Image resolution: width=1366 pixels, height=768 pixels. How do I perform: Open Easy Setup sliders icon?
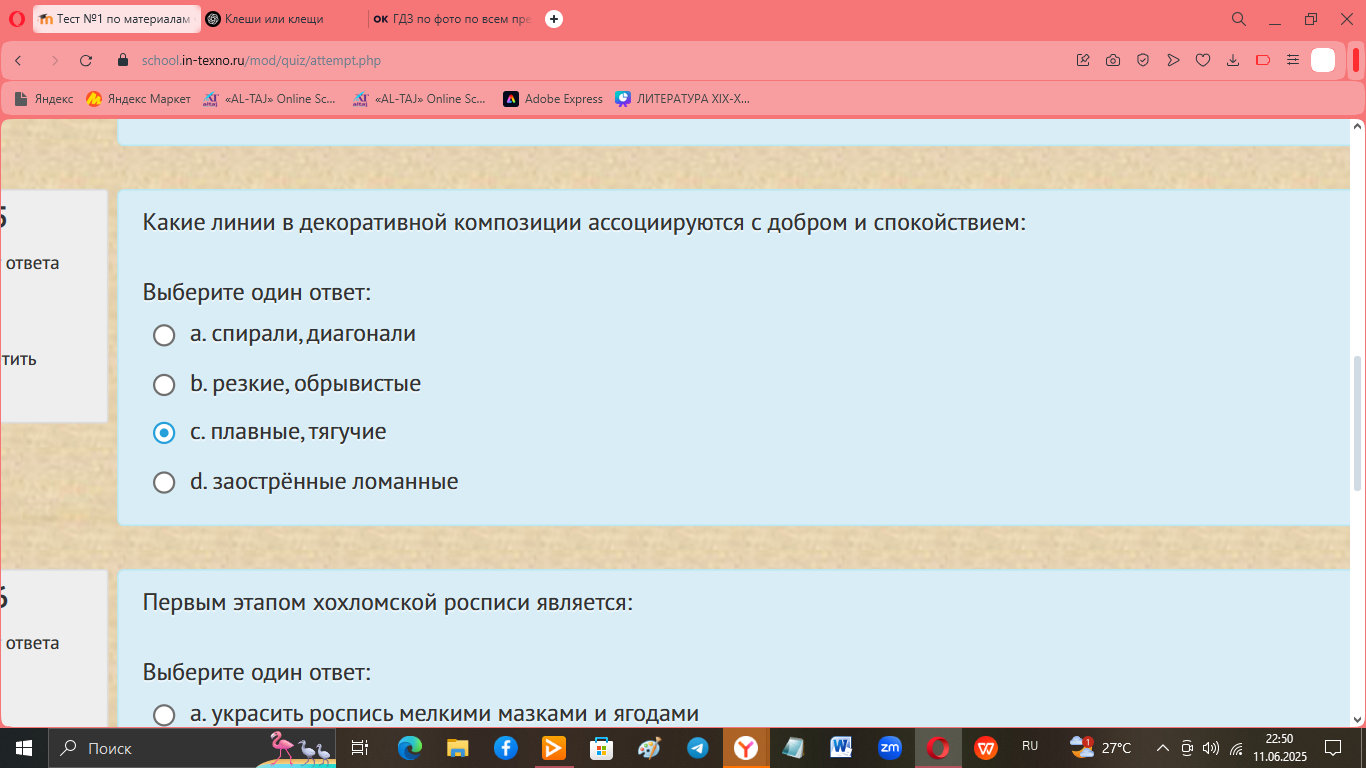(x=1293, y=60)
